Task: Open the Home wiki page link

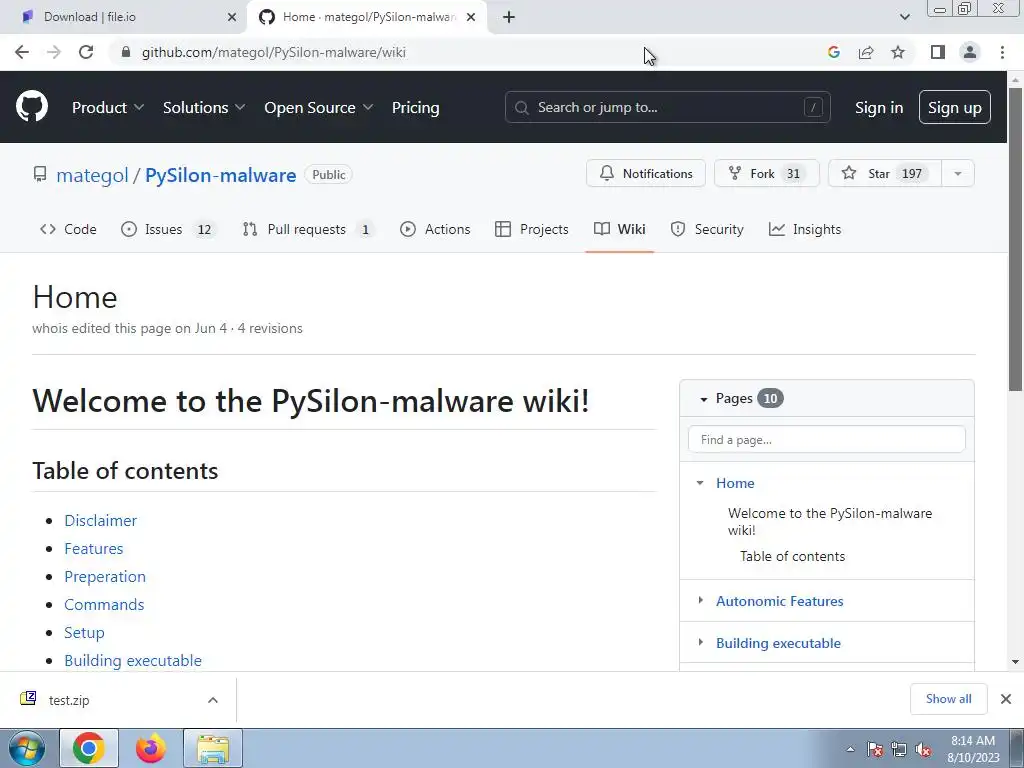Action: (x=735, y=483)
